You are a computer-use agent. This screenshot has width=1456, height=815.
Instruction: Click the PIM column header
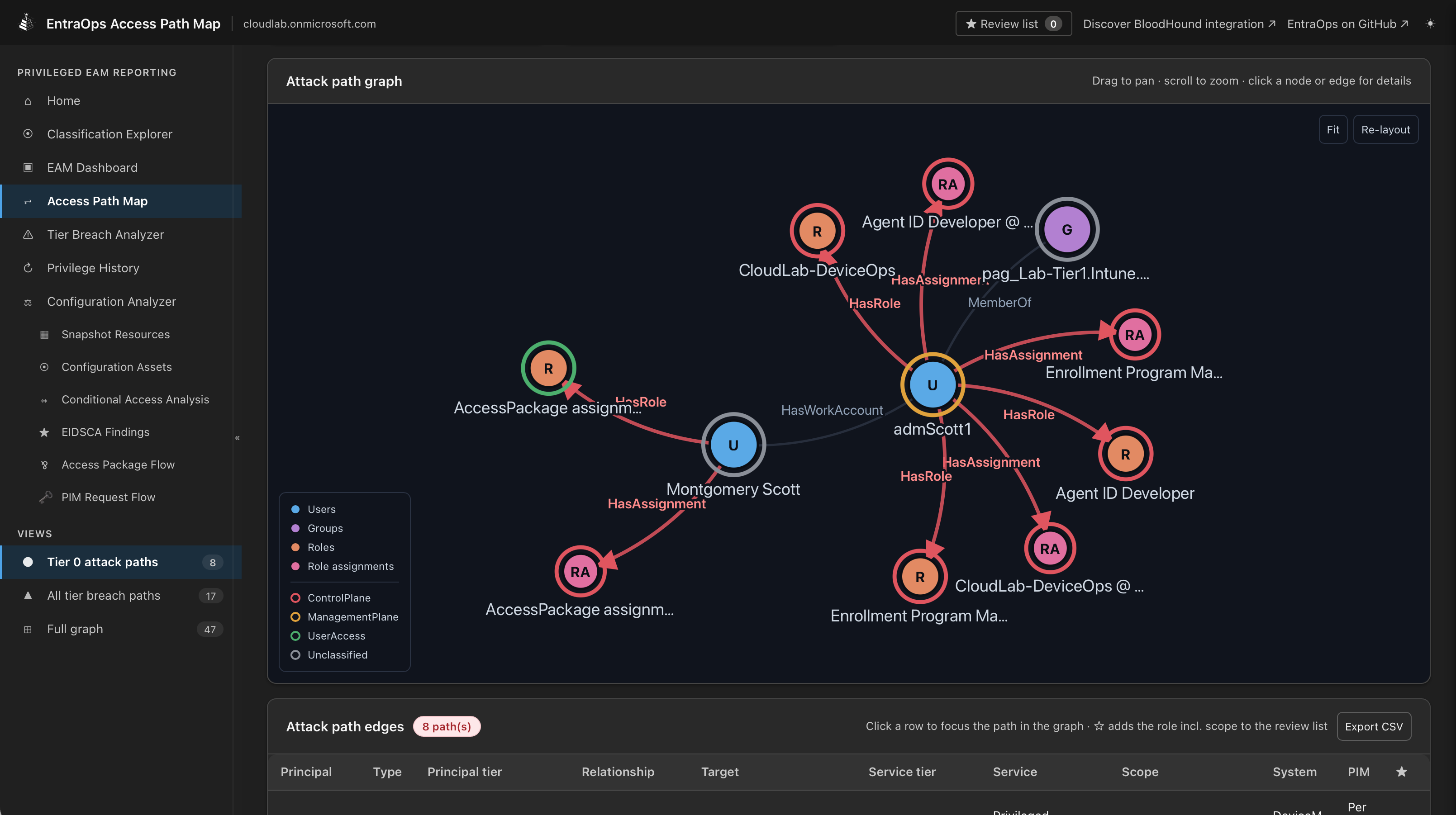(1358, 772)
